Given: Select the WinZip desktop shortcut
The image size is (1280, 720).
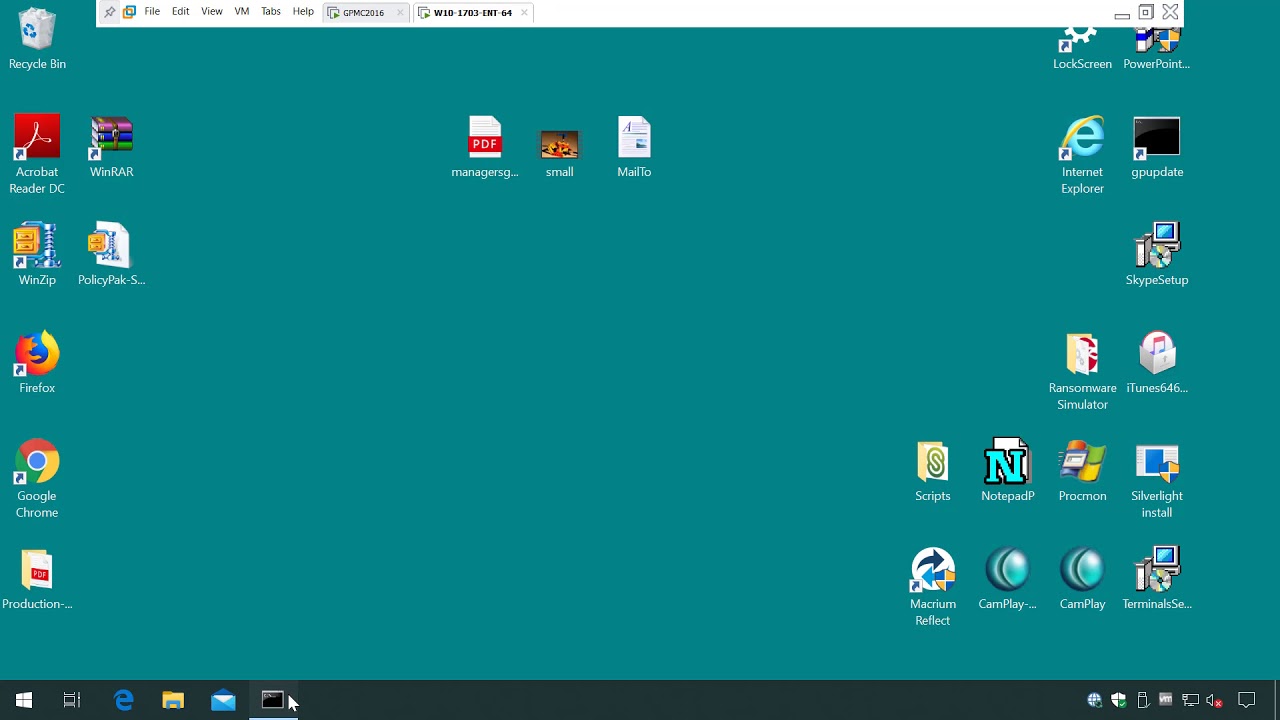Looking at the screenshot, I should 37,255.
